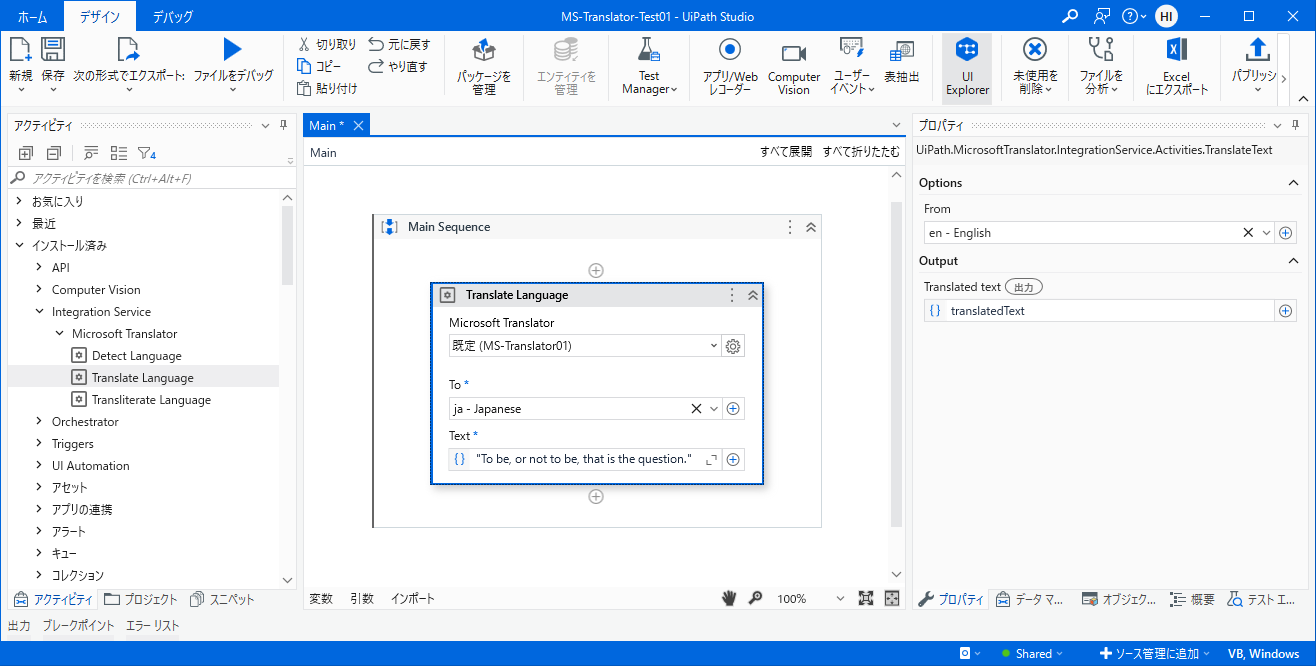The width and height of the screenshot is (1316, 666).
Task: Click plus button beside Text field
Action: point(733,460)
